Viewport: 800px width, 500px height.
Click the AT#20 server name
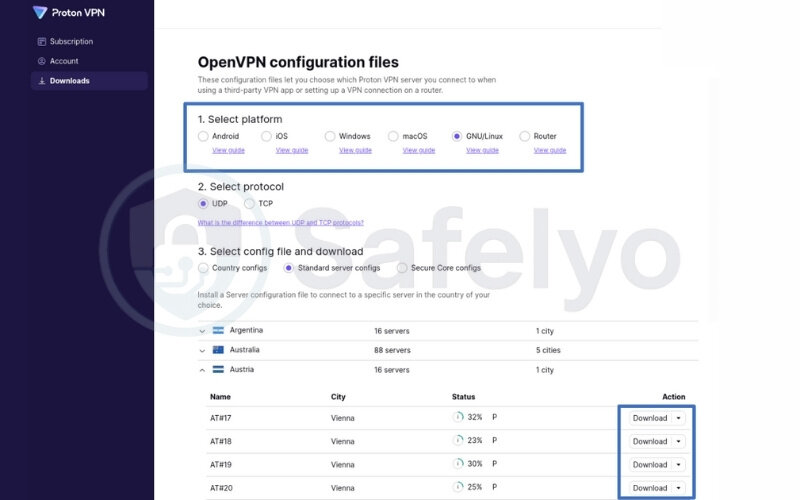click(221, 488)
